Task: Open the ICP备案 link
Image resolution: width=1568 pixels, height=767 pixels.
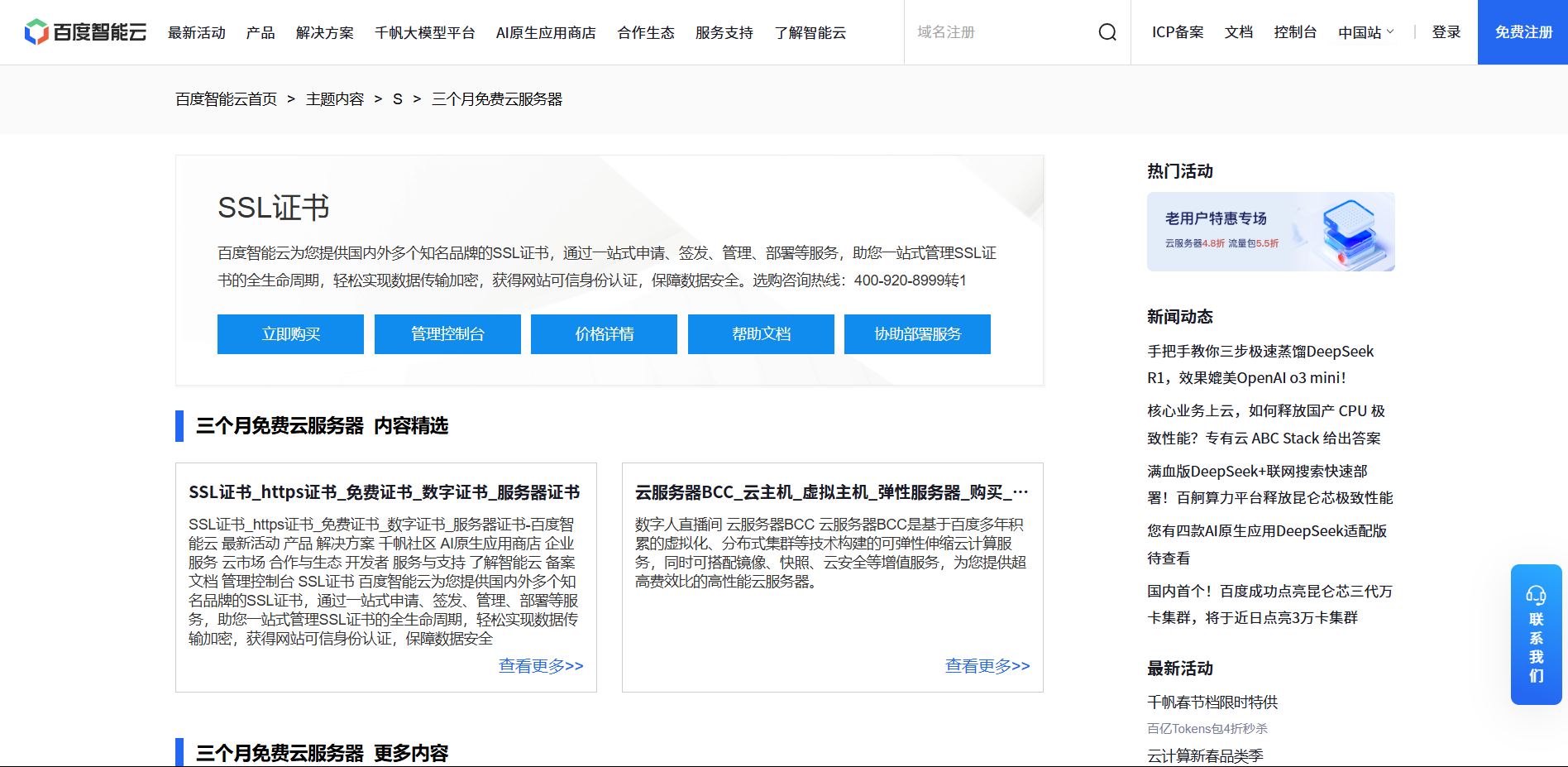Action: click(x=1177, y=32)
